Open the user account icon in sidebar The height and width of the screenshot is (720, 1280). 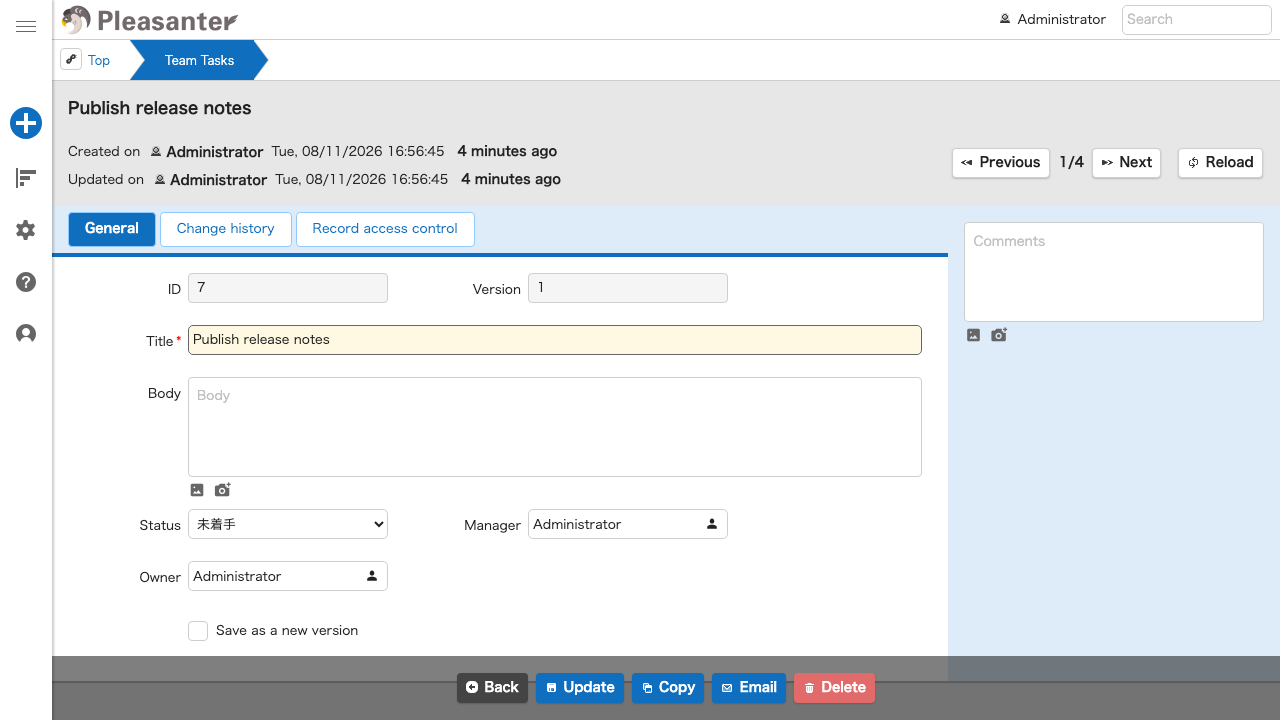click(x=26, y=334)
